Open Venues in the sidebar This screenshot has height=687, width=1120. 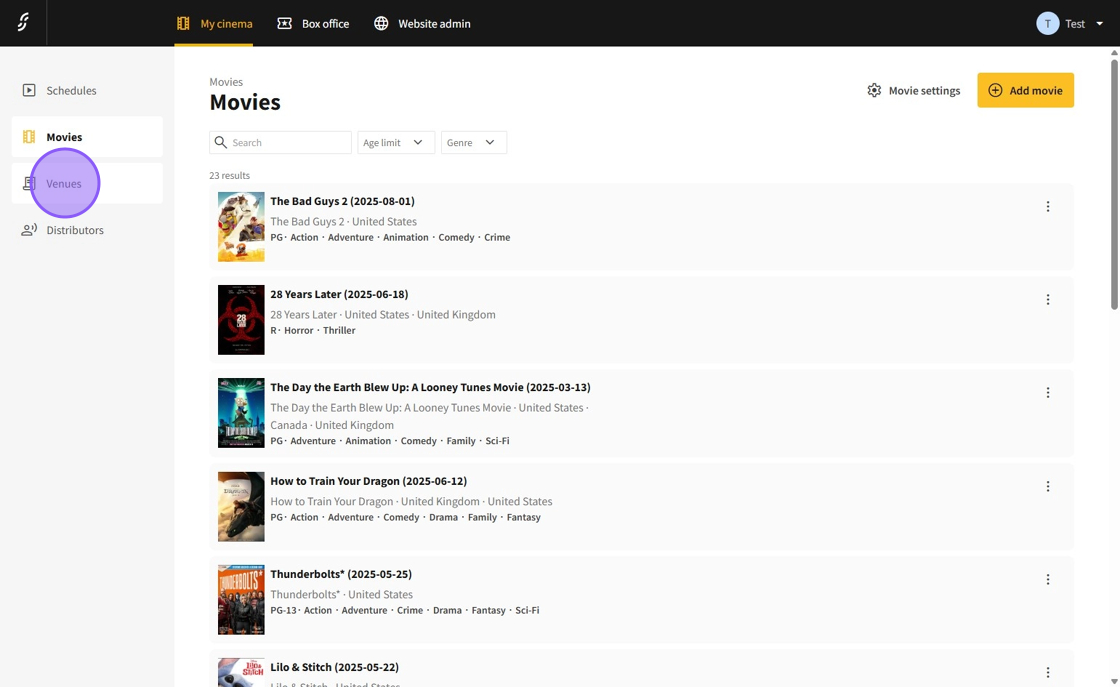coord(64,184)
